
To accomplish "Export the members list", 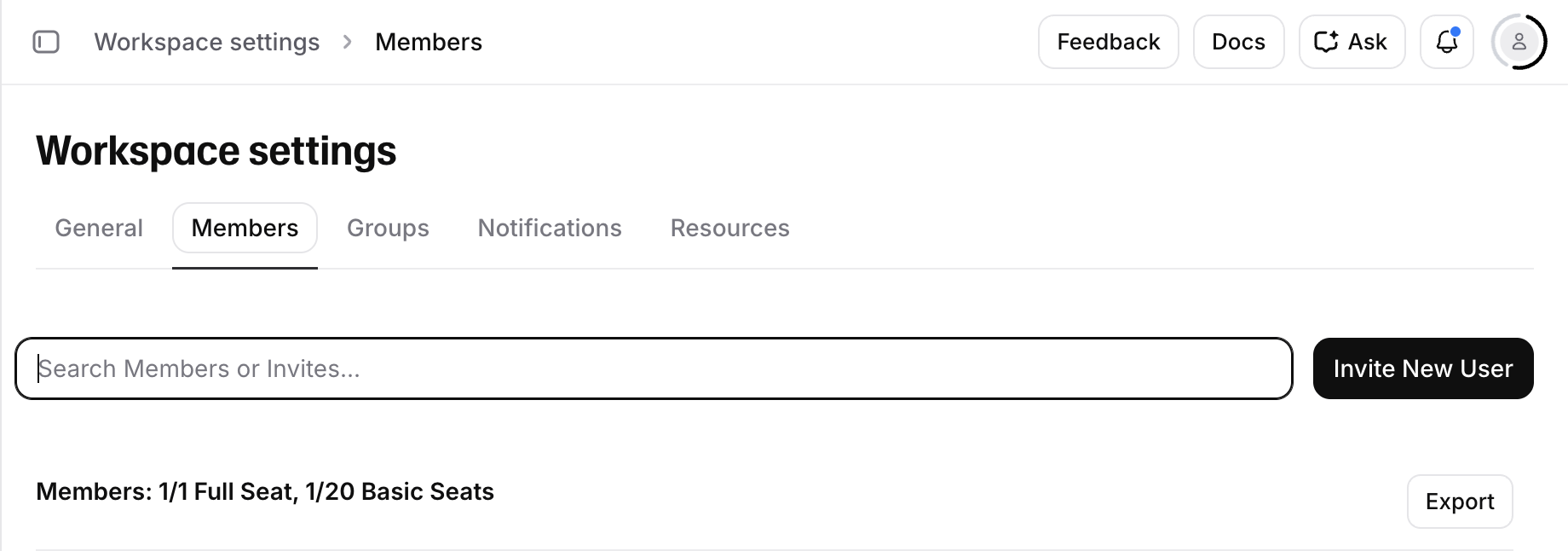I will (1460, 502).
